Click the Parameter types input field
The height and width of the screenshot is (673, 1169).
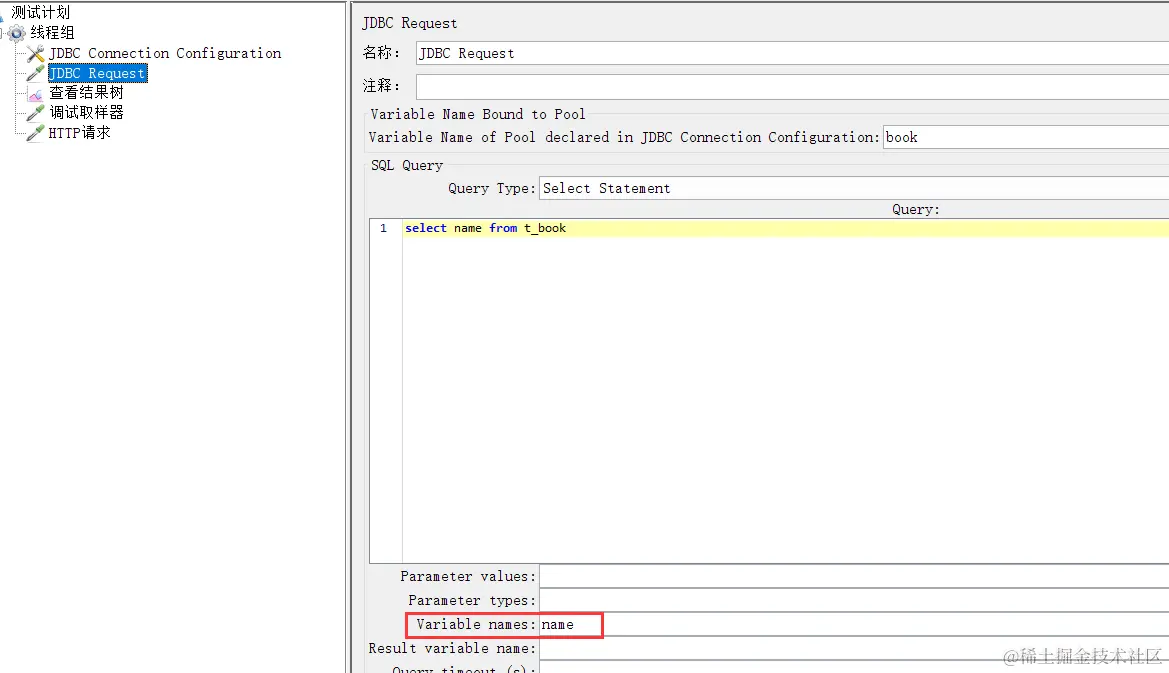tap(854, 600)
